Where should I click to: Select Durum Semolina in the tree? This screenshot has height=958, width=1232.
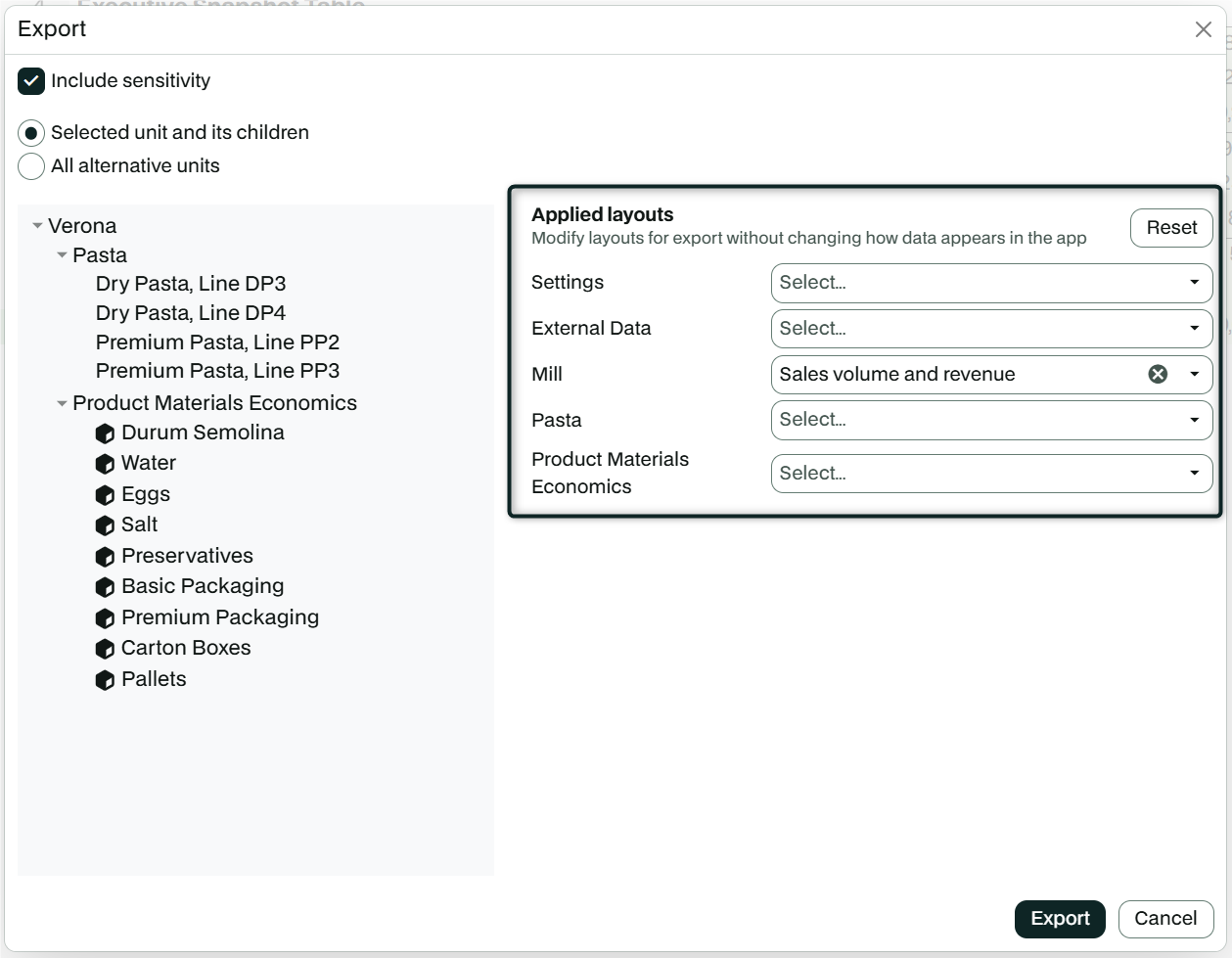pos(203,433)
